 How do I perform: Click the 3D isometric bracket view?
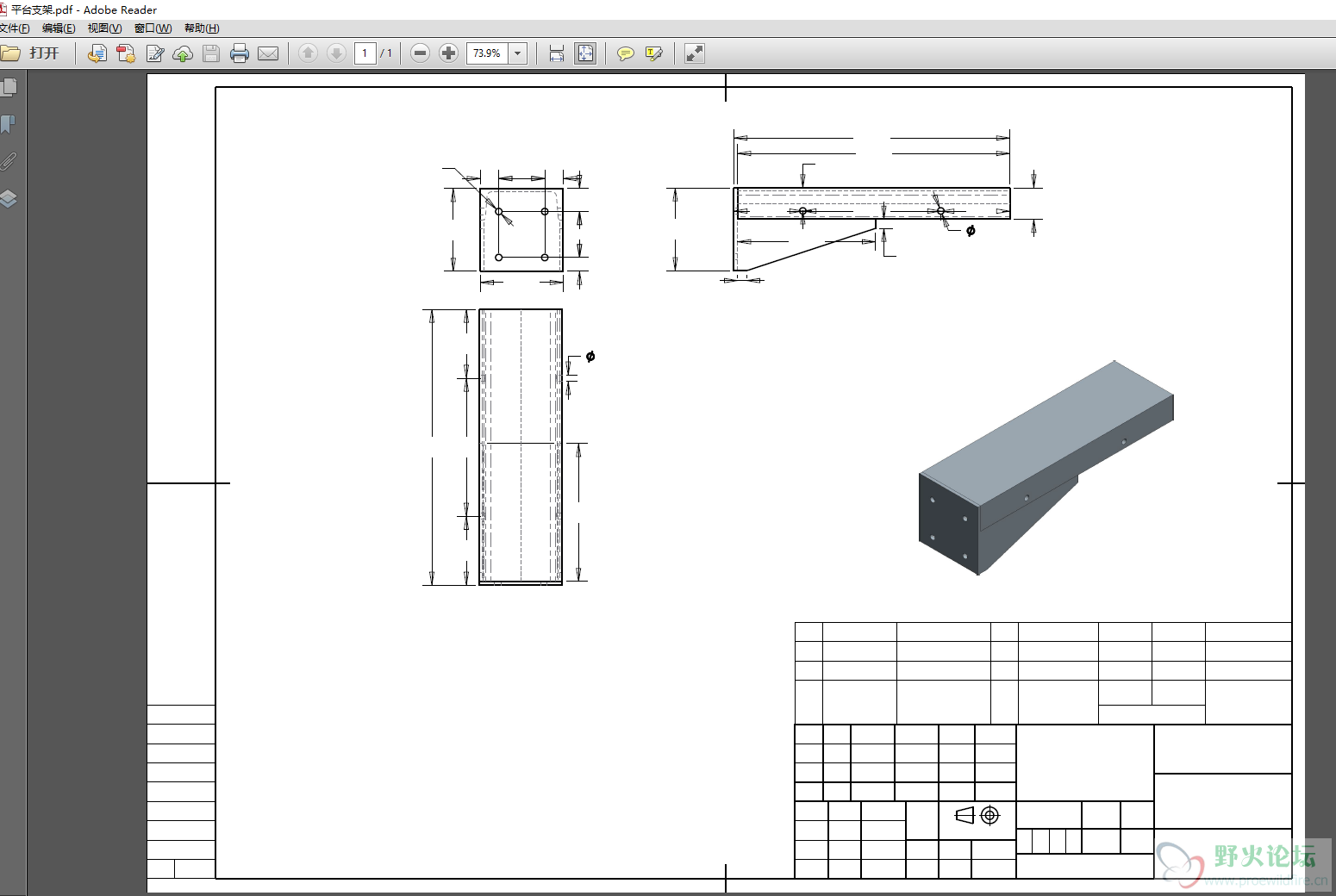coord(1046,468)
